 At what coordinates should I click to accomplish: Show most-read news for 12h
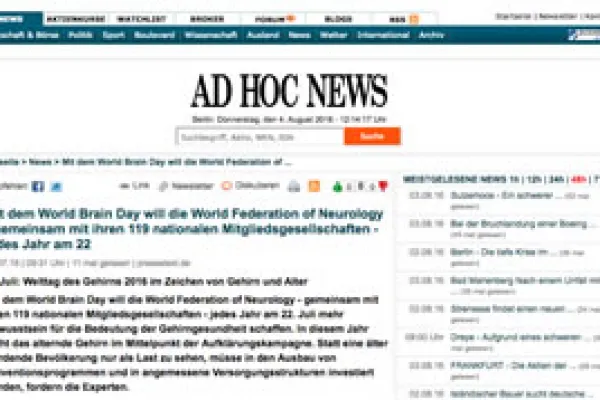pyautogui.click(x=534, y=179)
